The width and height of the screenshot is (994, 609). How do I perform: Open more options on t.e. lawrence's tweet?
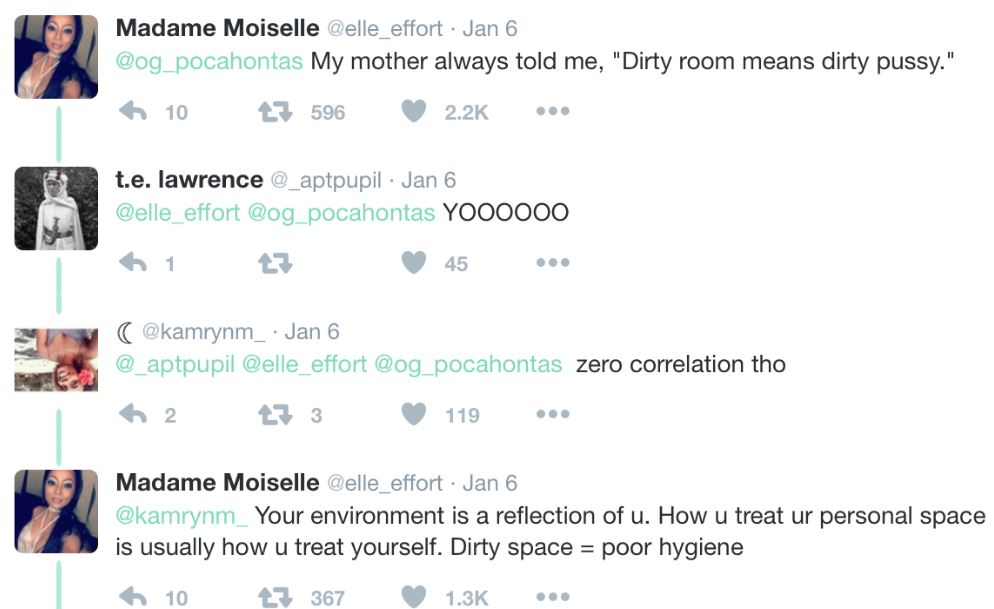click(x=552, y=263)
